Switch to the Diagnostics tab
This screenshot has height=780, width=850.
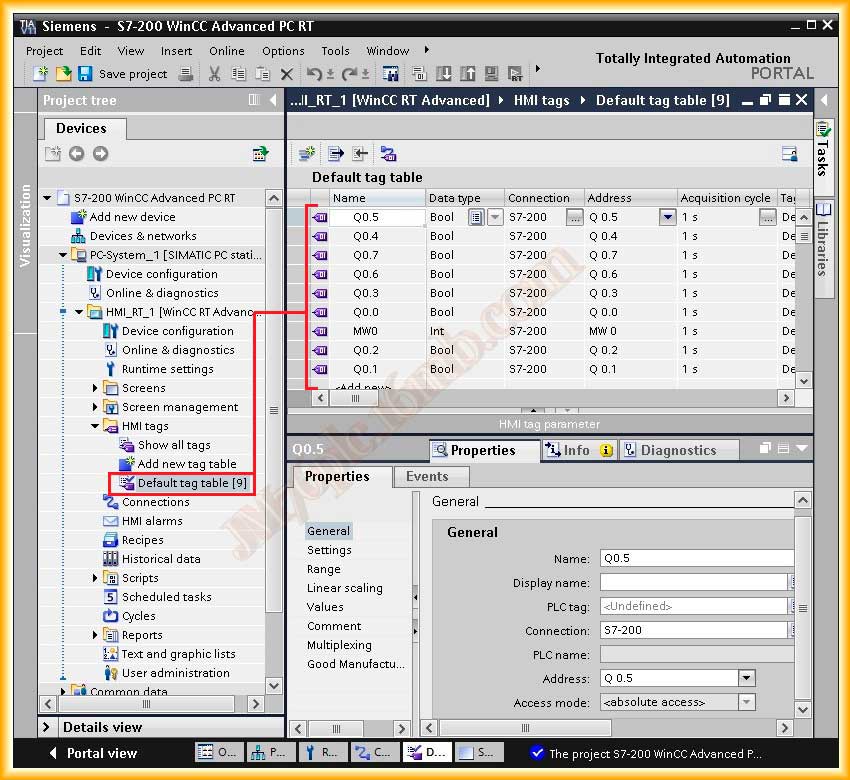678,450
